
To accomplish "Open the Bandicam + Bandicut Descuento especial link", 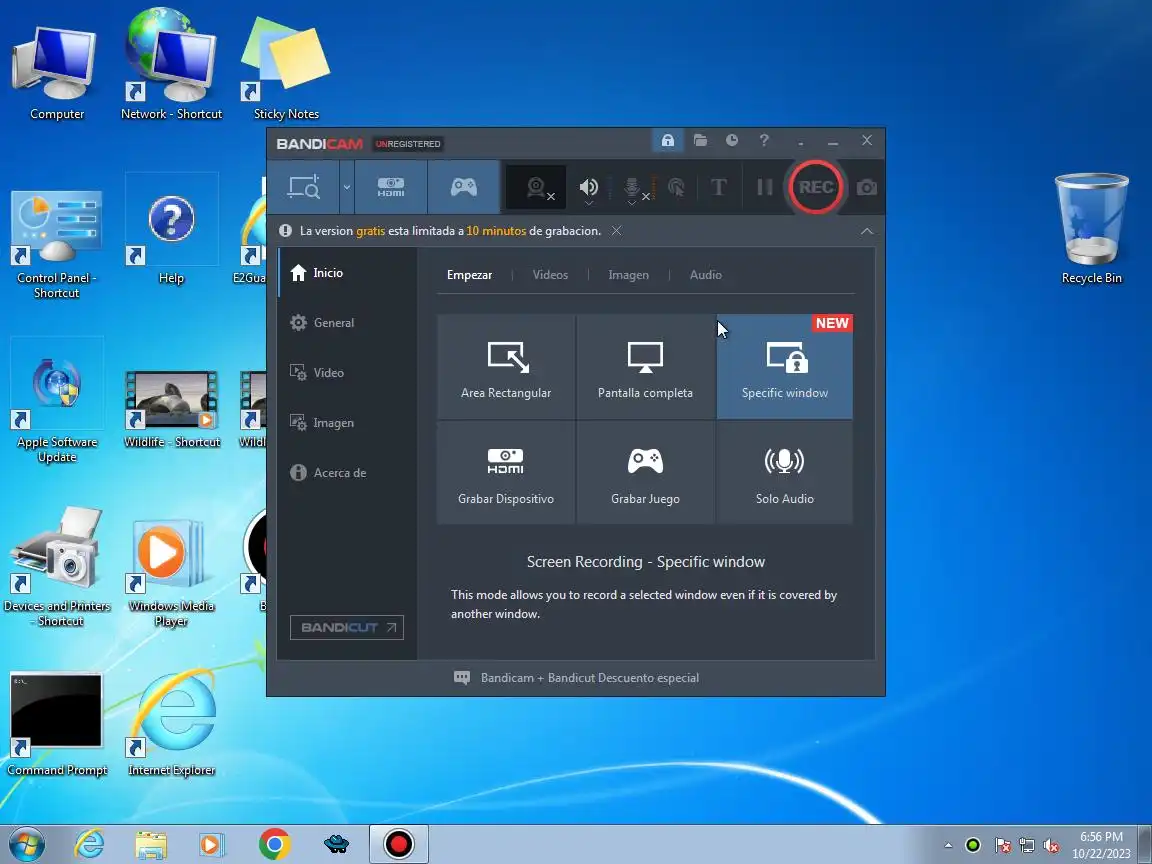I will 589,678.
